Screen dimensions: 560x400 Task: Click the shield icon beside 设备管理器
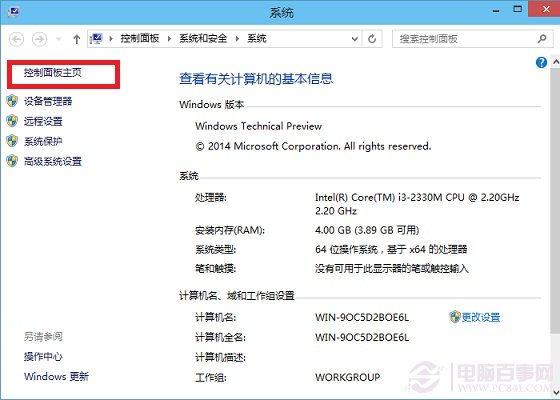pos(12,101)
